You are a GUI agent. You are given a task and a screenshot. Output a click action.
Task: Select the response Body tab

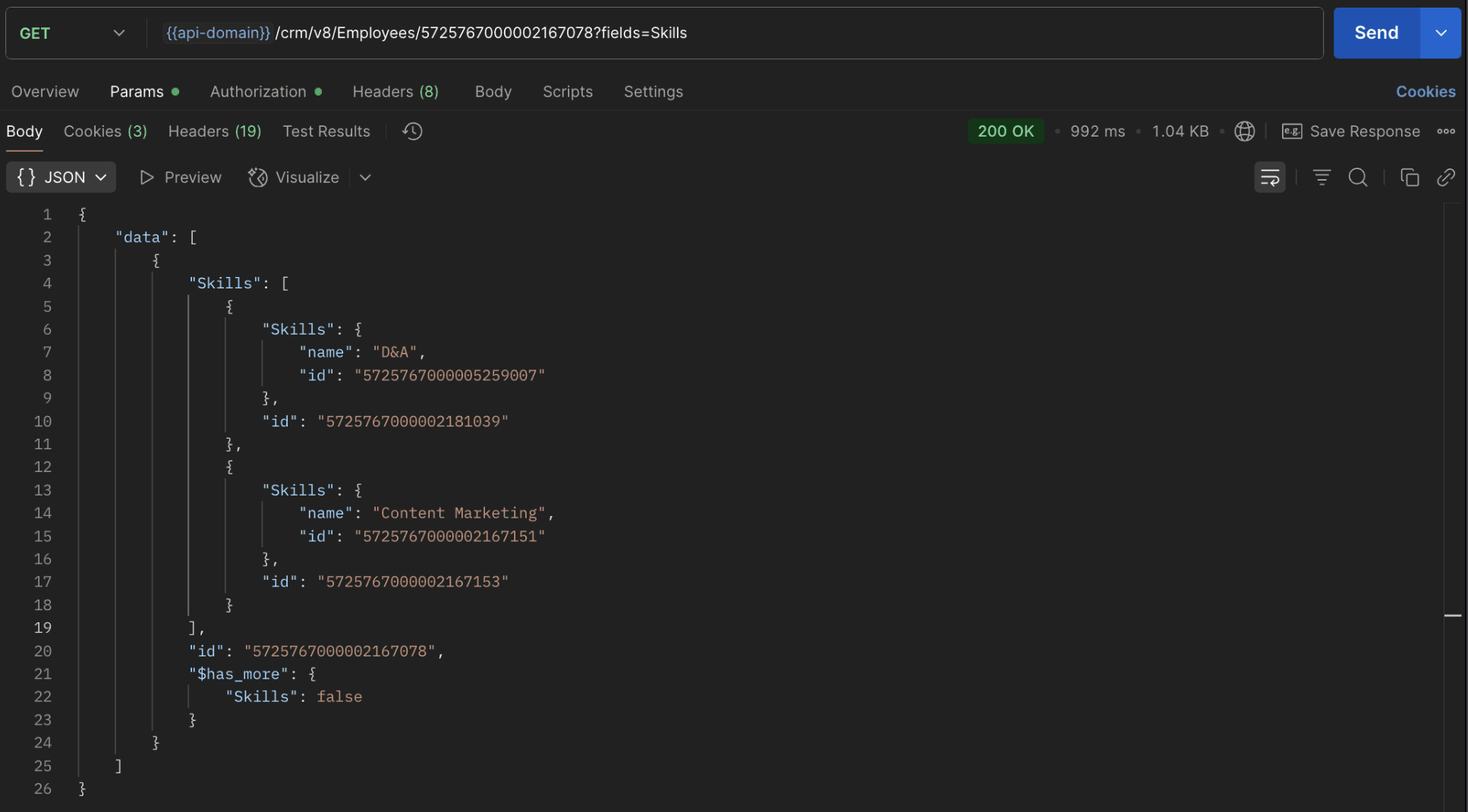tap(24, 131)
